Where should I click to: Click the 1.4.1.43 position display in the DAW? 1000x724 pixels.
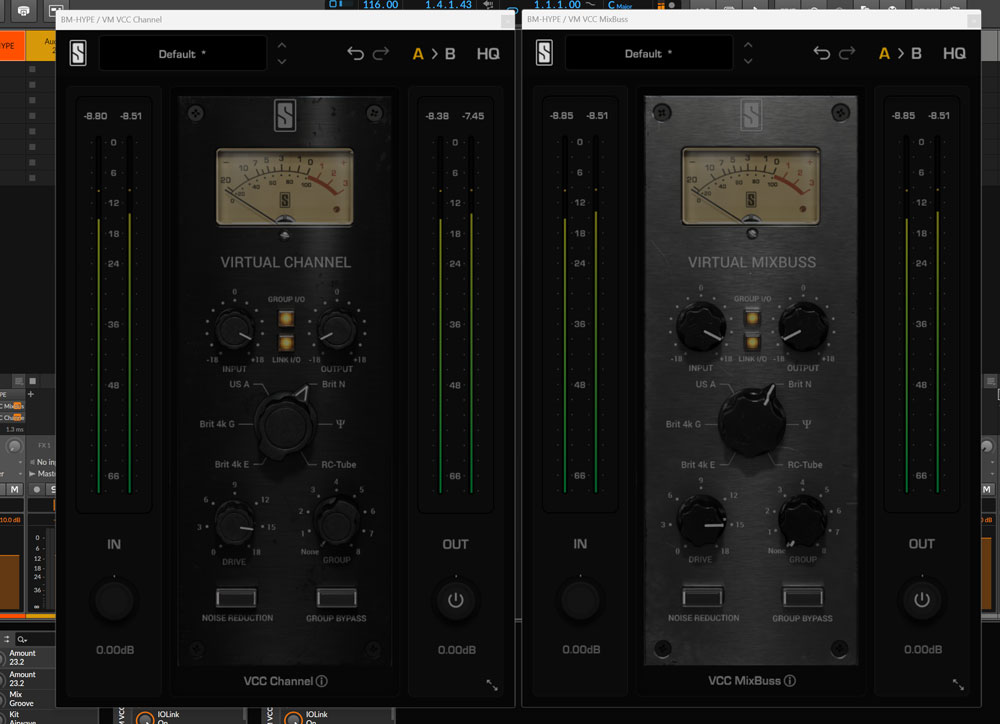point(448,4)
